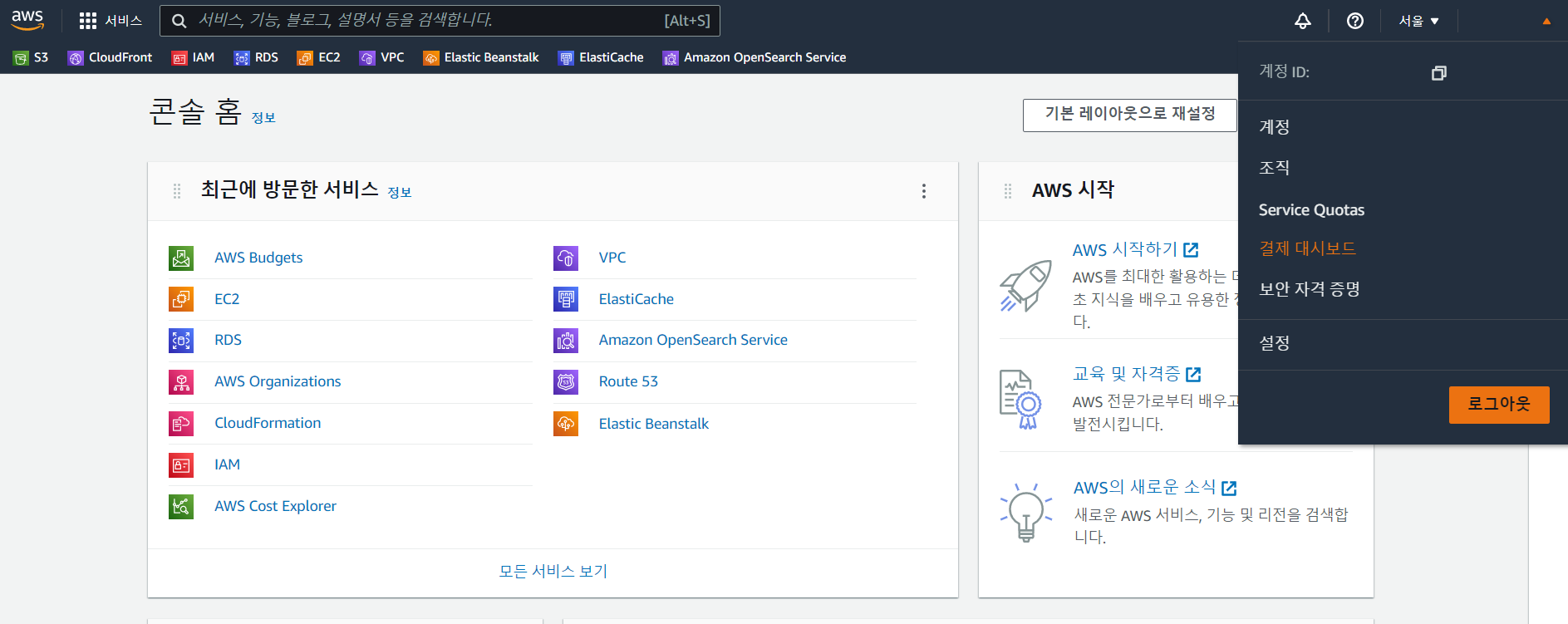Open the ElastiCache link in recently visited
Screen dimensions: 1568x624
coord(637,299)
